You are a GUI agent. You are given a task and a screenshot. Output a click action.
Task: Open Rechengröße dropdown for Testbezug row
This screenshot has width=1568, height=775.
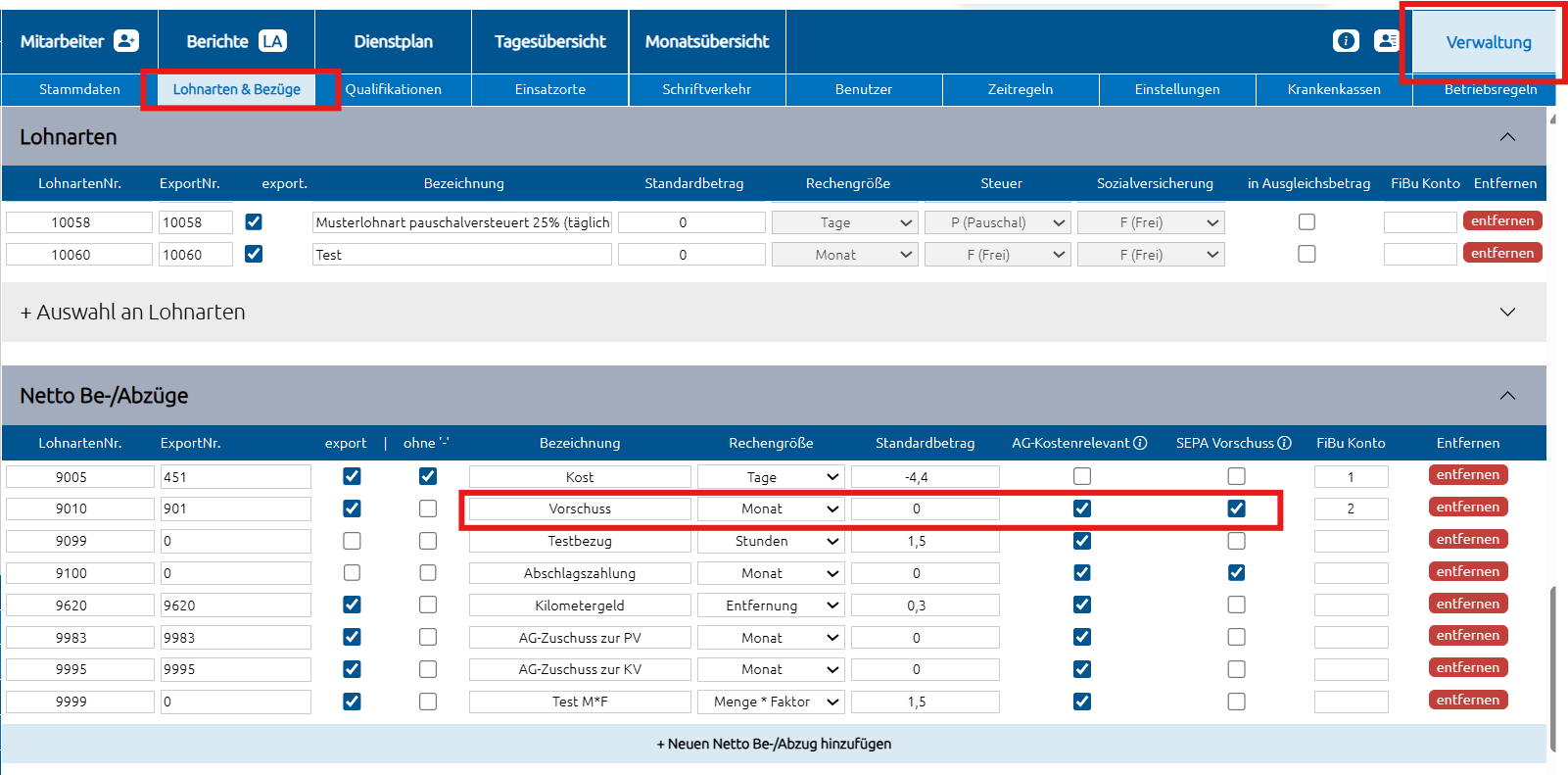(x=770, y=541)
